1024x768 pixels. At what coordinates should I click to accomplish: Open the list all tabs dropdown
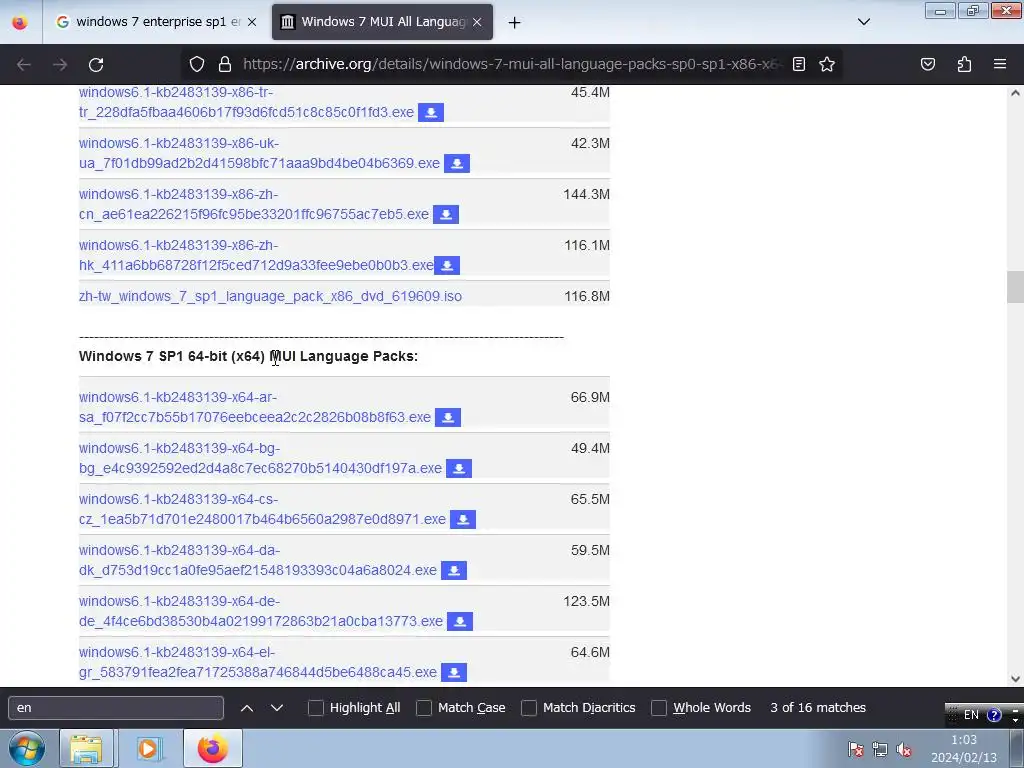(863, 22)
